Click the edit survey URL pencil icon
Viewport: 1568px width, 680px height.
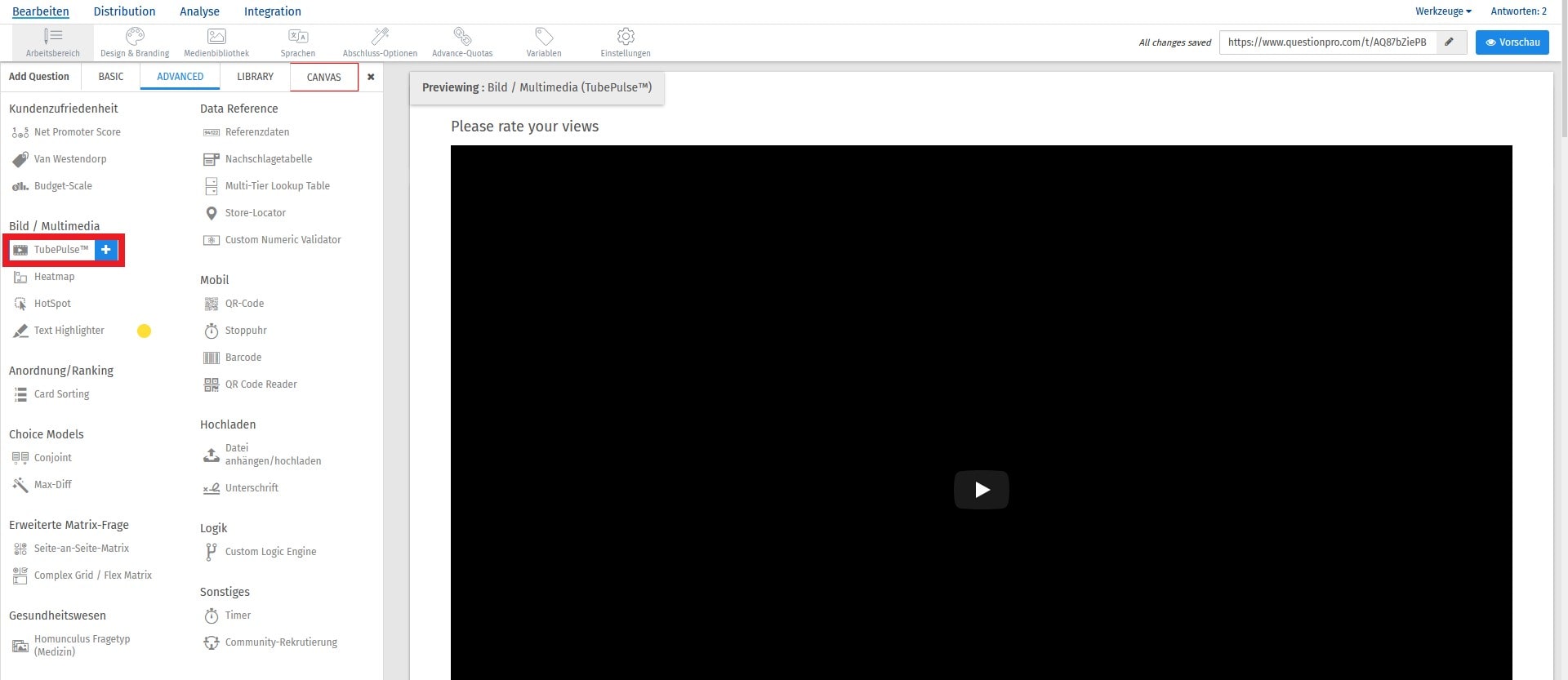tap(1449, 42)
